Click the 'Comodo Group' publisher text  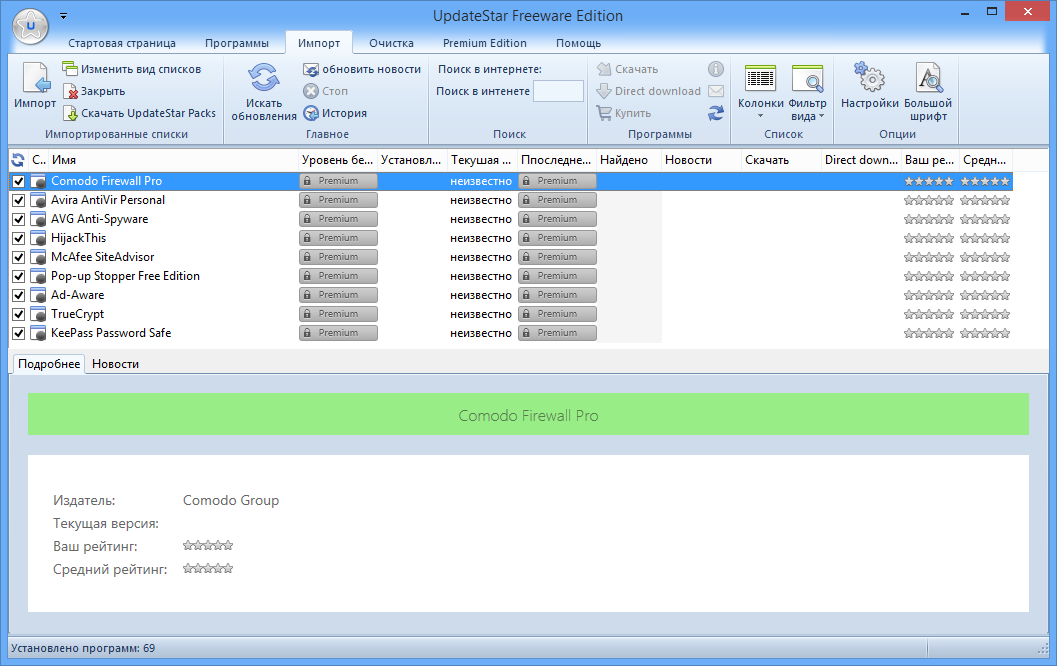coord(231,500)
